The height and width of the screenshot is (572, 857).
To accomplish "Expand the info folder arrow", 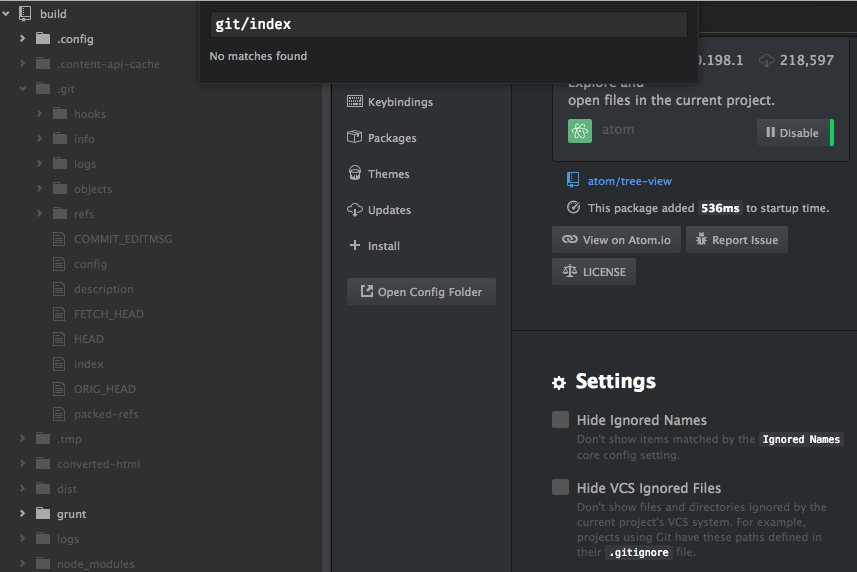I will pos(39,139).
